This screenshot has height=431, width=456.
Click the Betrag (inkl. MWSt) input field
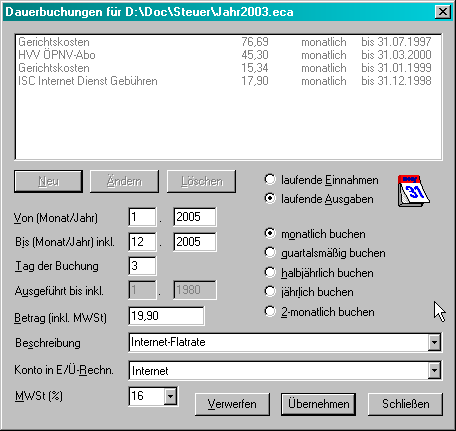click(x=166, y=316)
